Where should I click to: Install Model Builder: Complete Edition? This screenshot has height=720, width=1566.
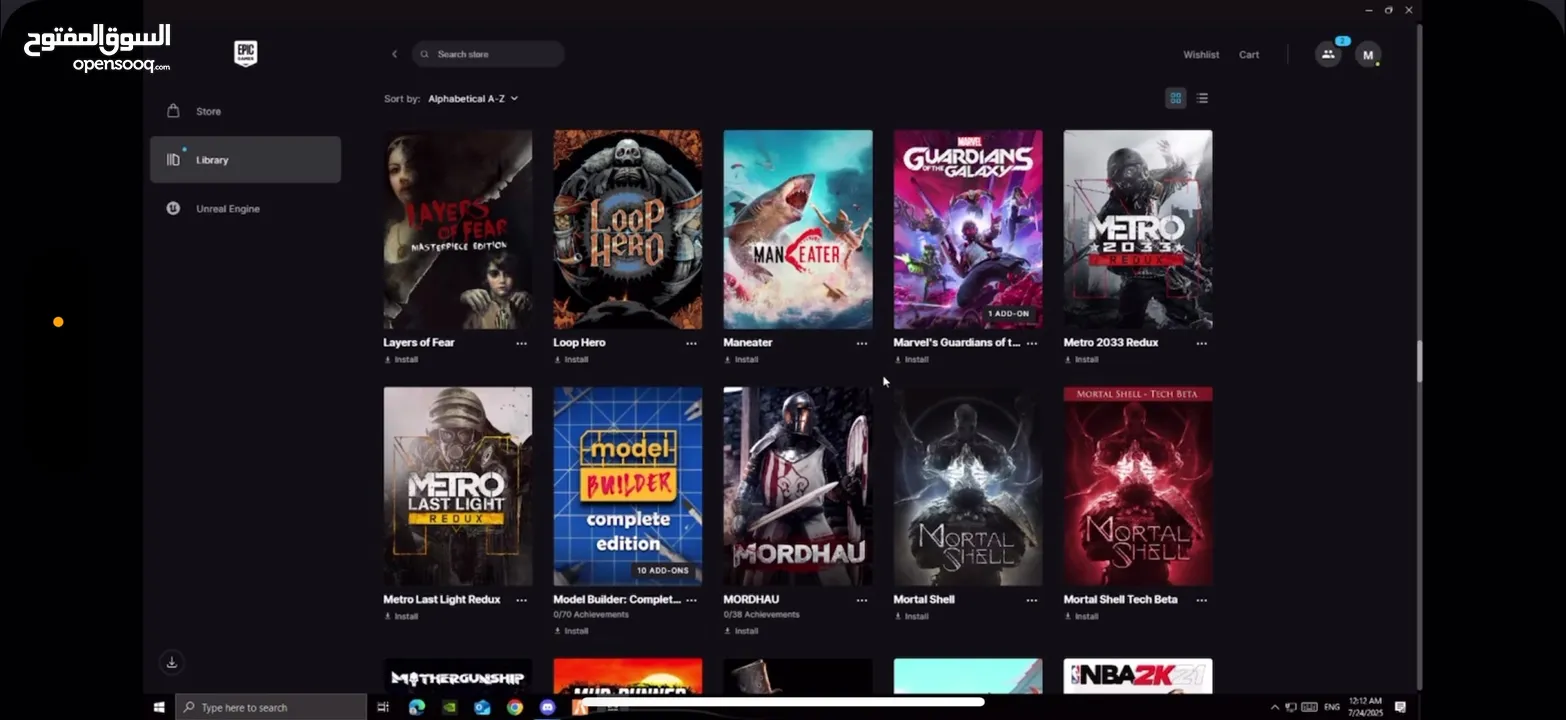click(571, 631)
